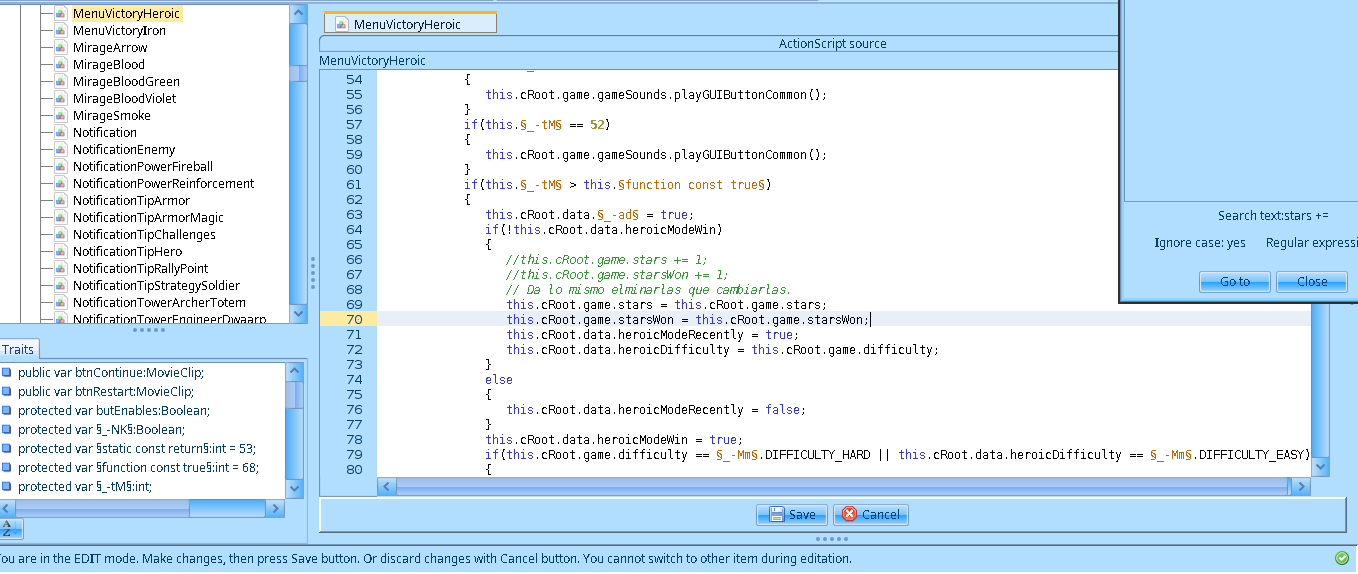Click the MirageArrow class icon in tree
The height and width of the screenshot is (574, 1358).
(x=61, y=48)
